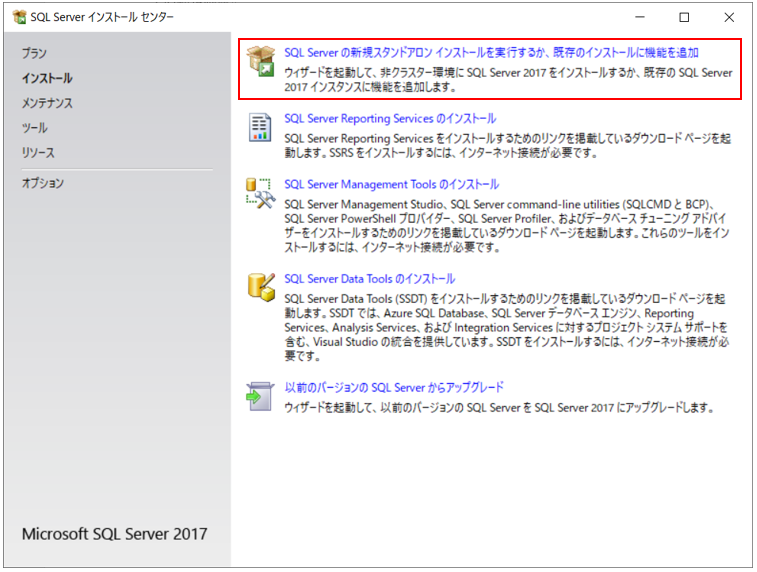Click the standalone install description mentioning 非クラスター環境
The height and width of the screenshot is (572, 757).
508,80
